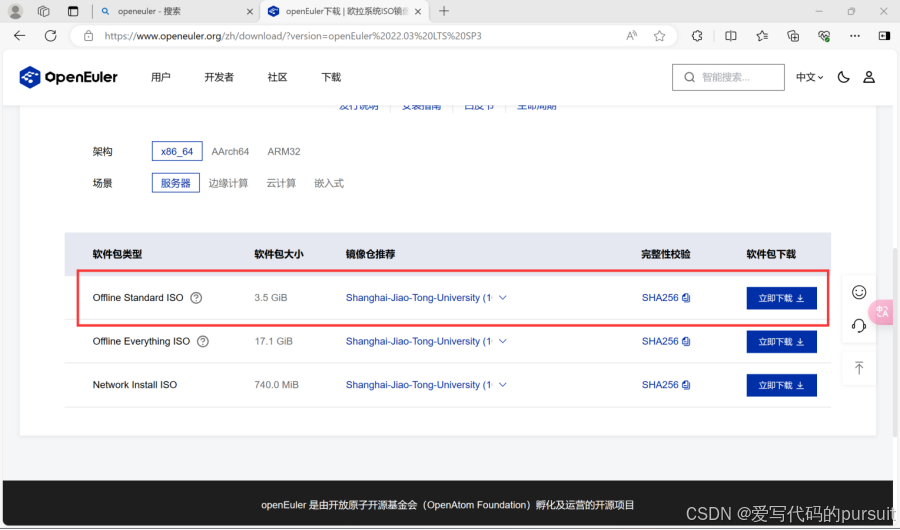
Task: Go back with the browser back arrow
Action: (20, 36)
